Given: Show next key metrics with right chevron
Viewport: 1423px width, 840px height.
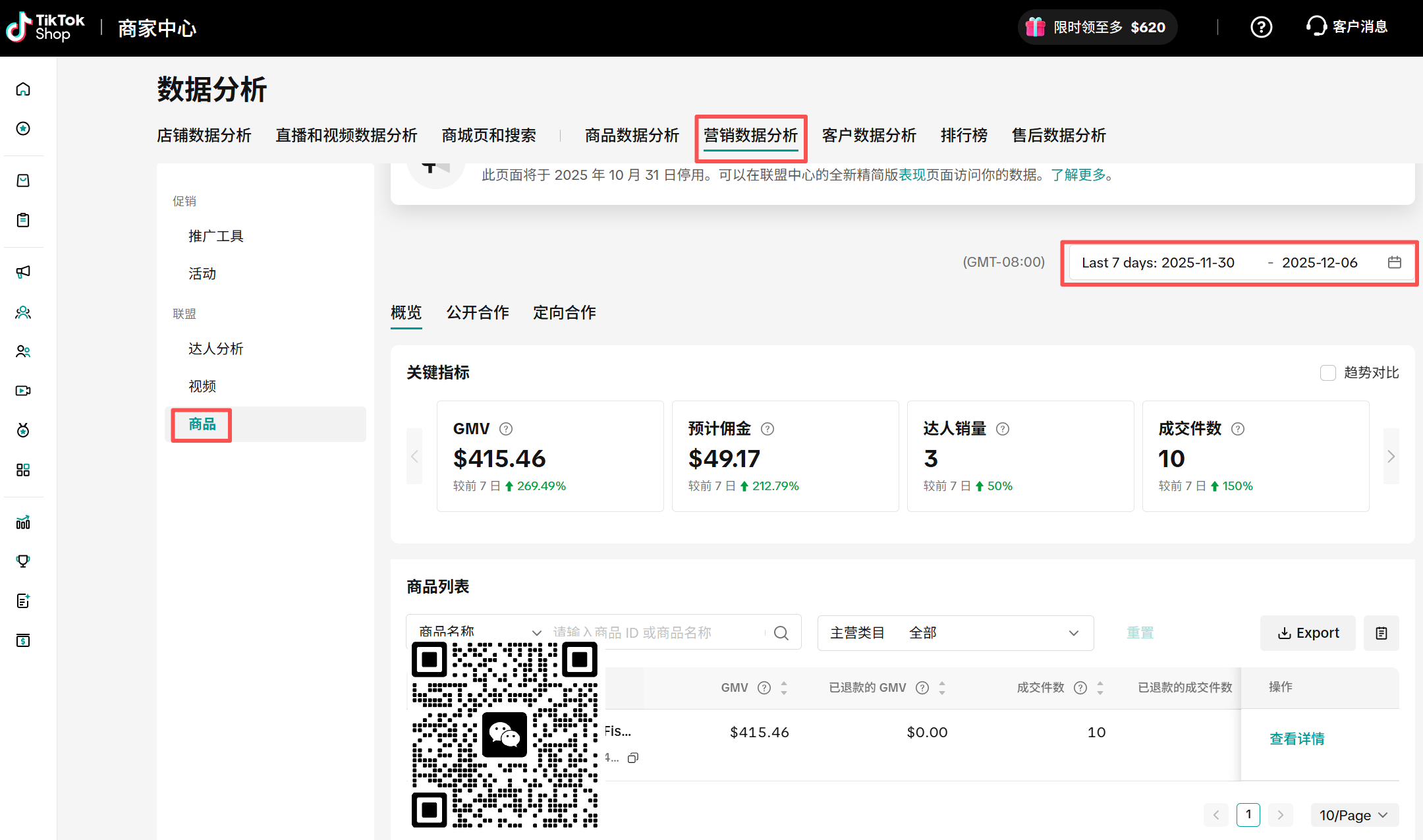Looking at the screenshot, I should coord(1391,456).
